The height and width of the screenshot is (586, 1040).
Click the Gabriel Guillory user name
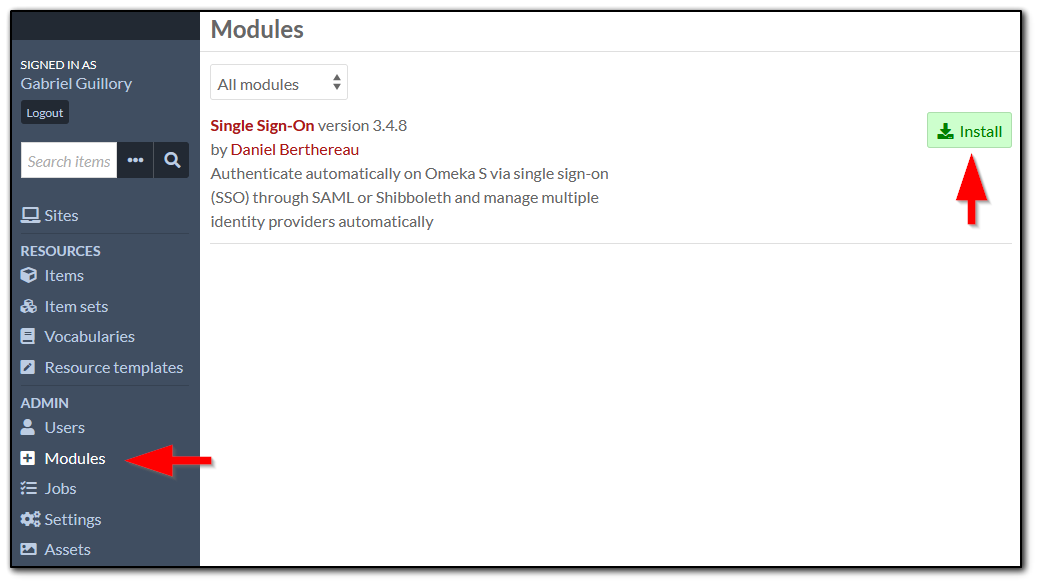76,84
